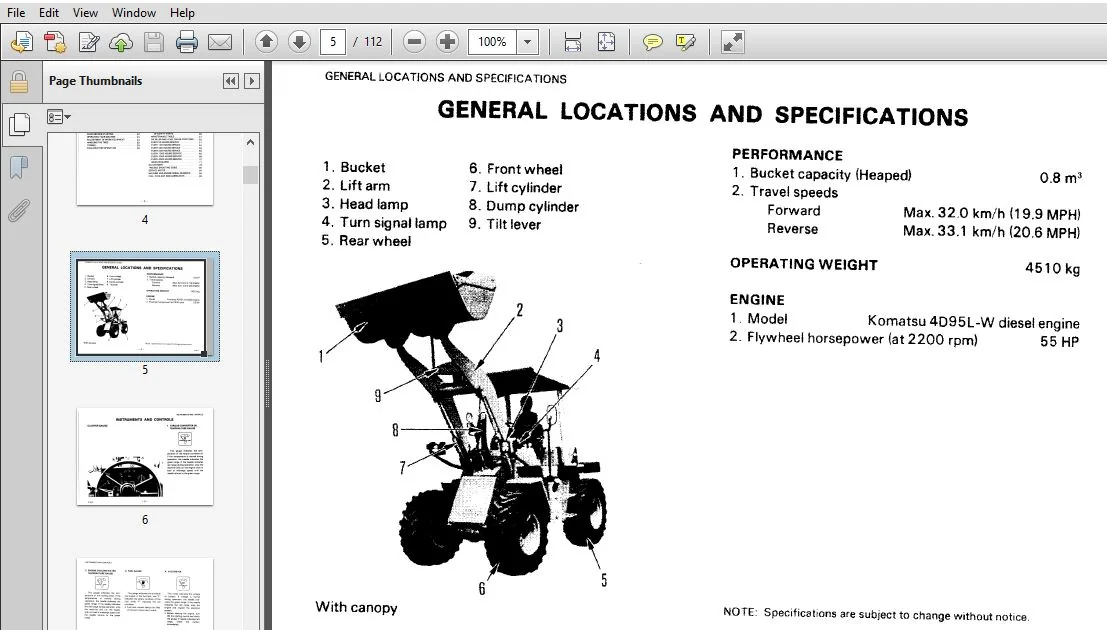
Task: Click the 'Komatsu 4D95L-W diesel engine' text
Action: (973, 322)
